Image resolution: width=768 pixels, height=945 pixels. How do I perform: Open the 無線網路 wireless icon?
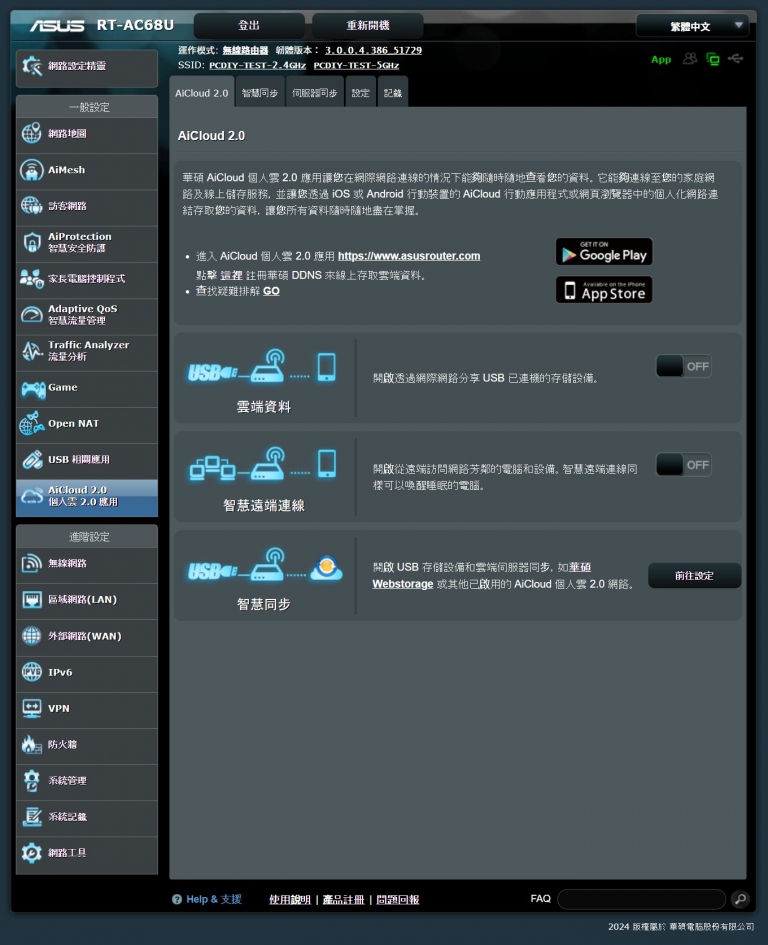(x=32, y=564)
